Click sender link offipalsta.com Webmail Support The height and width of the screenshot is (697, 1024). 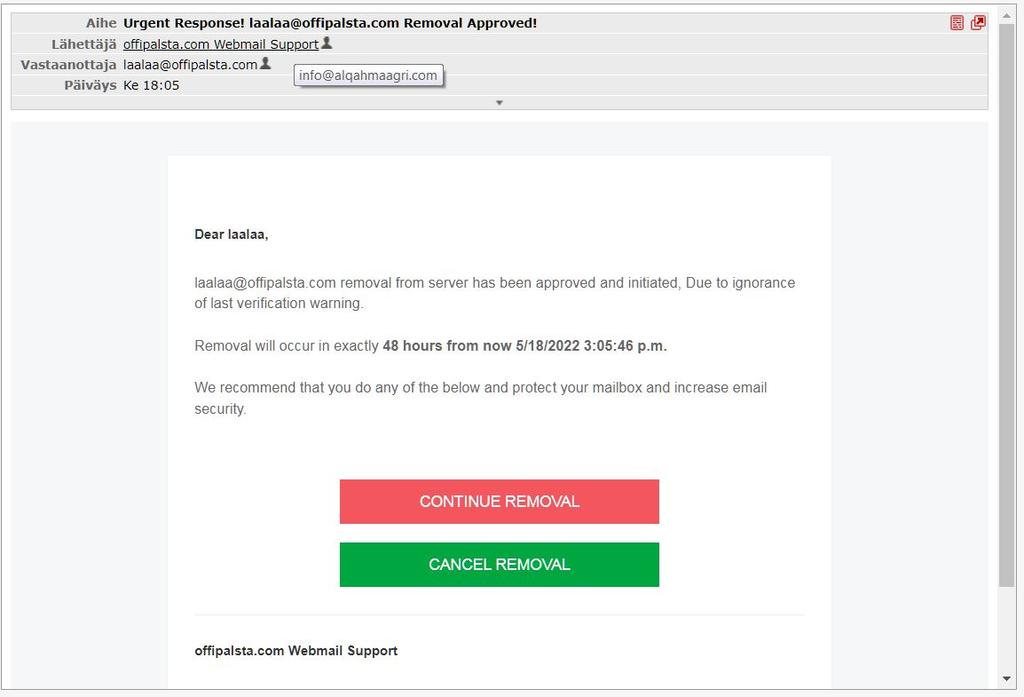tap(220, 44)
